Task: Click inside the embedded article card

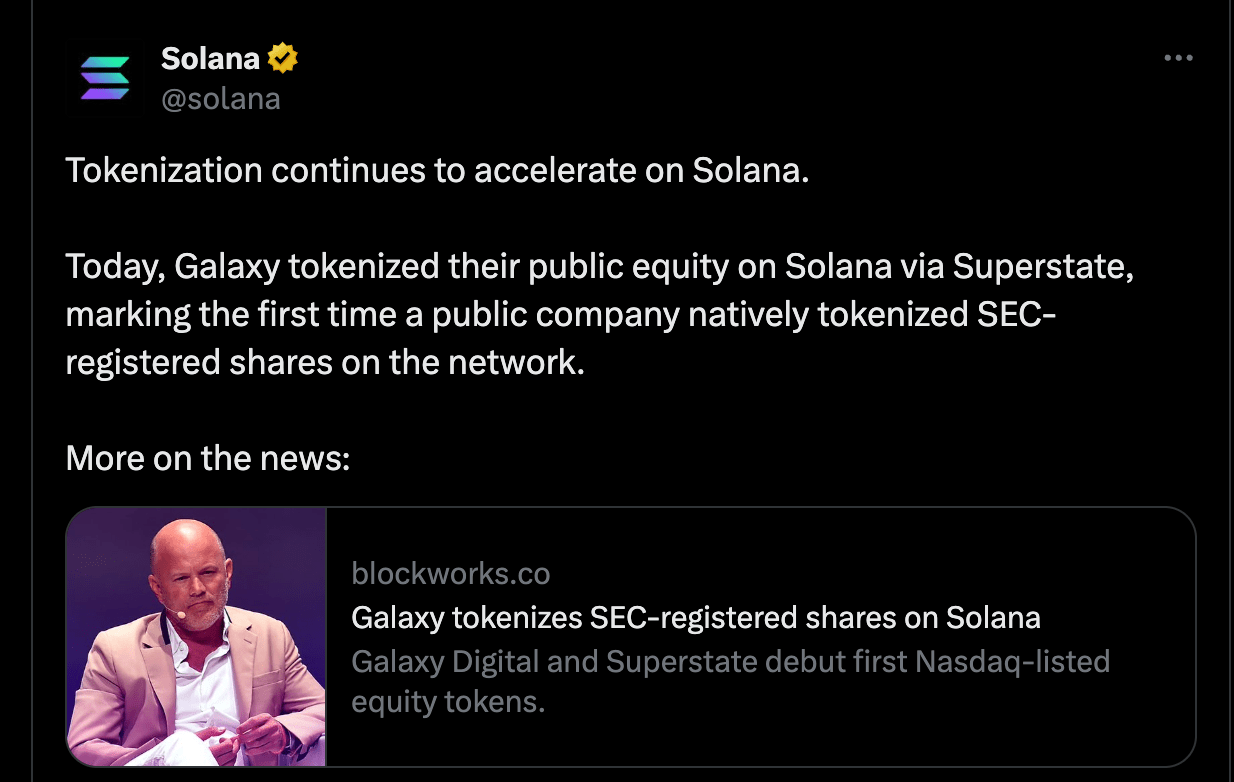Action: coord(760,636)
